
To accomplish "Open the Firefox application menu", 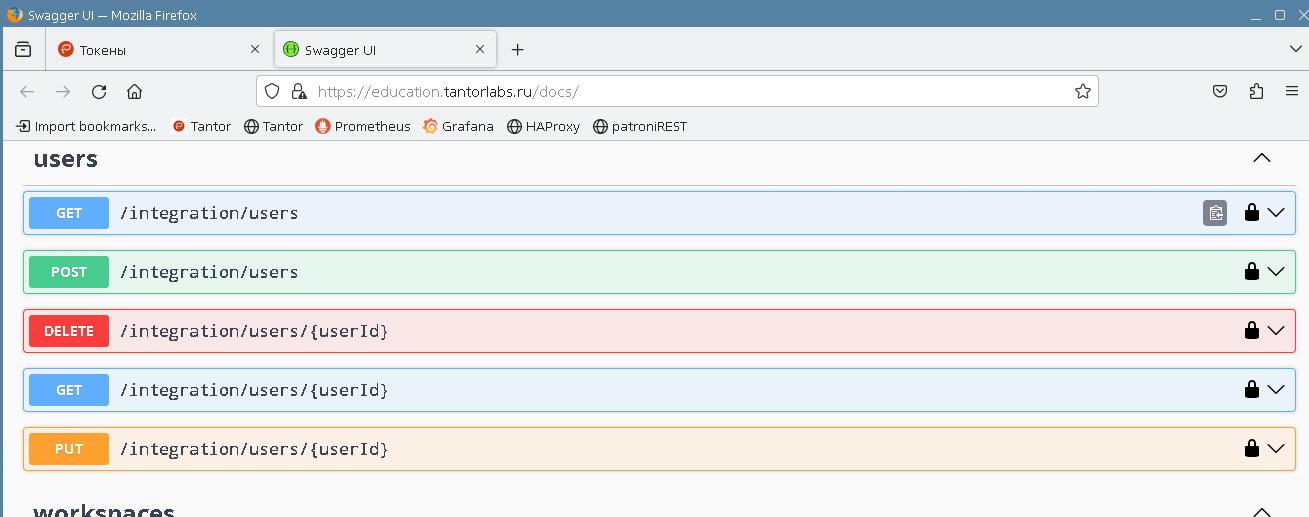I will click(1291, 92).
